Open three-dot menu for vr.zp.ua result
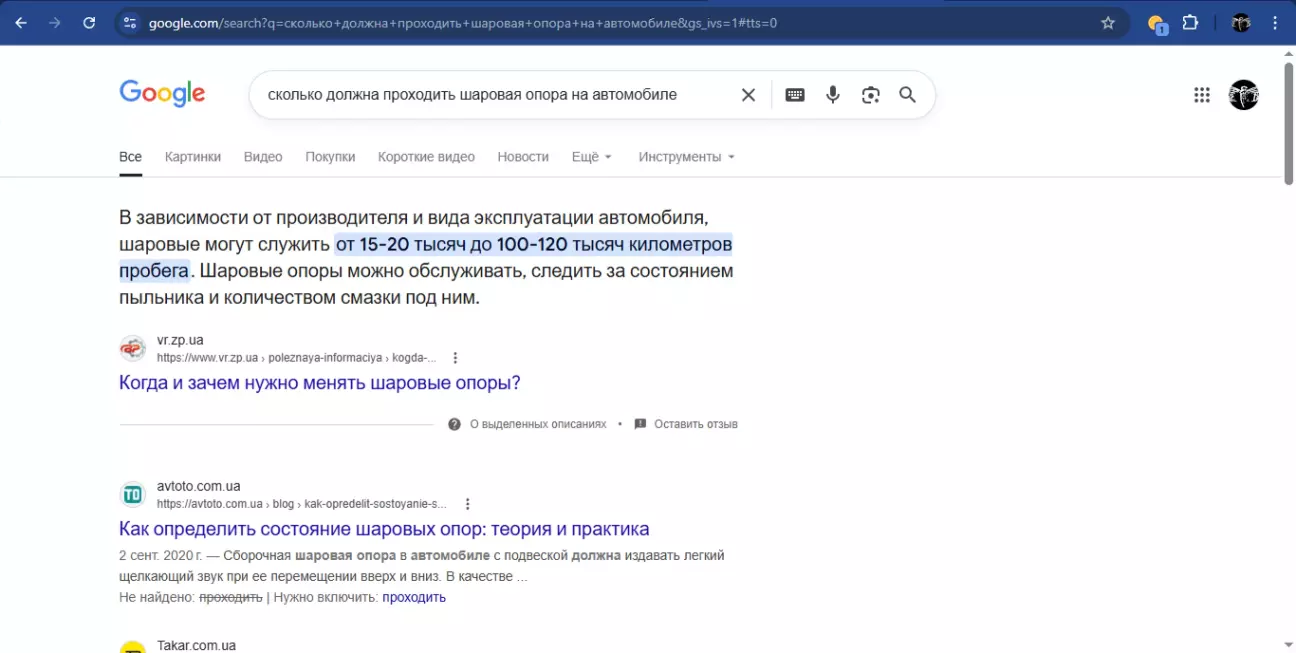This screenshot has width=1296, height=653. [x=456, y=358]
